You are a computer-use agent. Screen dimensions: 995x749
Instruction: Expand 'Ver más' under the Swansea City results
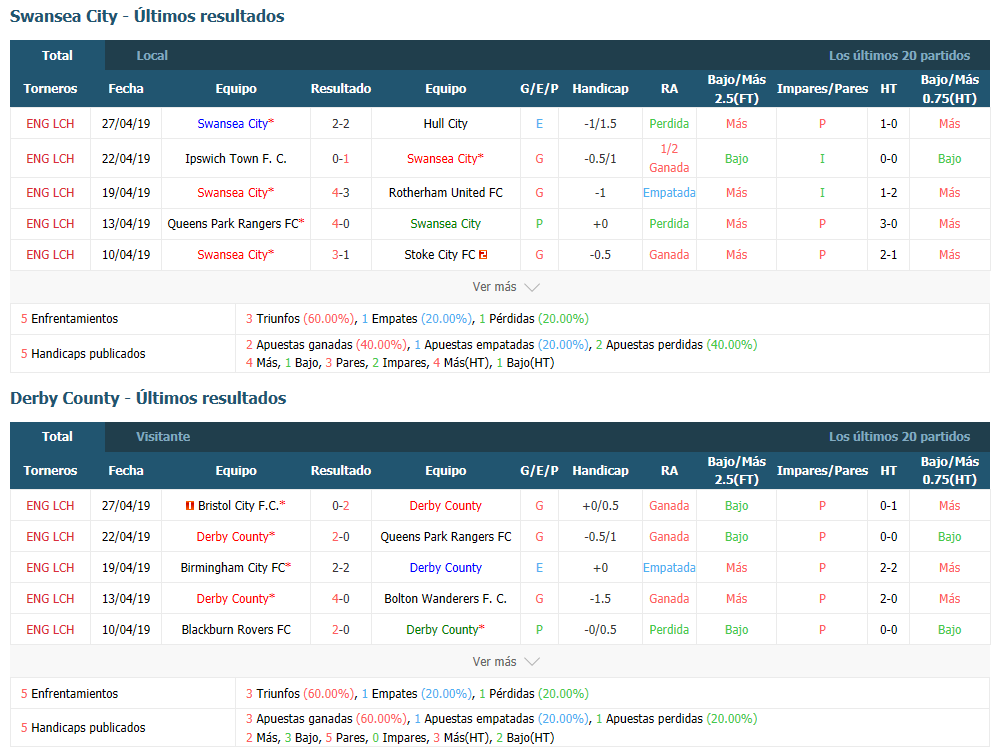click(x=506, y=287)
